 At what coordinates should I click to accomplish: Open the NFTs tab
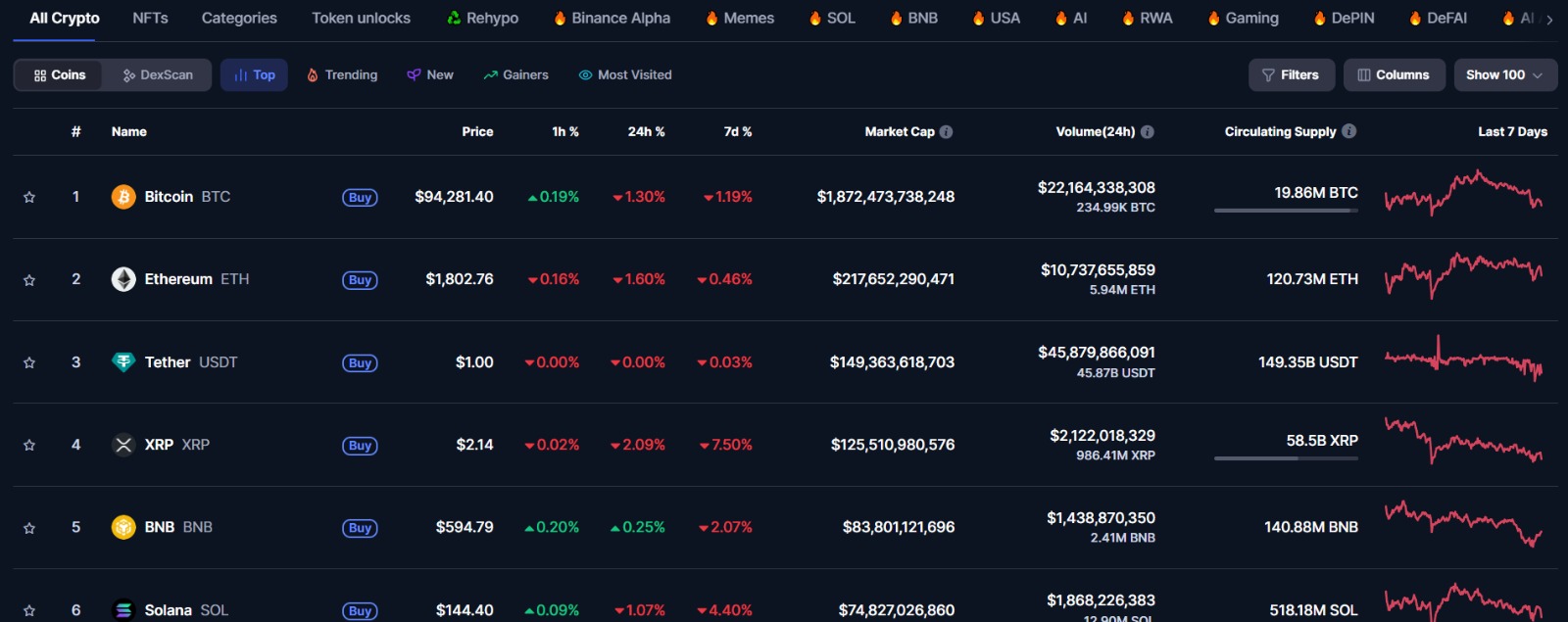150,18
